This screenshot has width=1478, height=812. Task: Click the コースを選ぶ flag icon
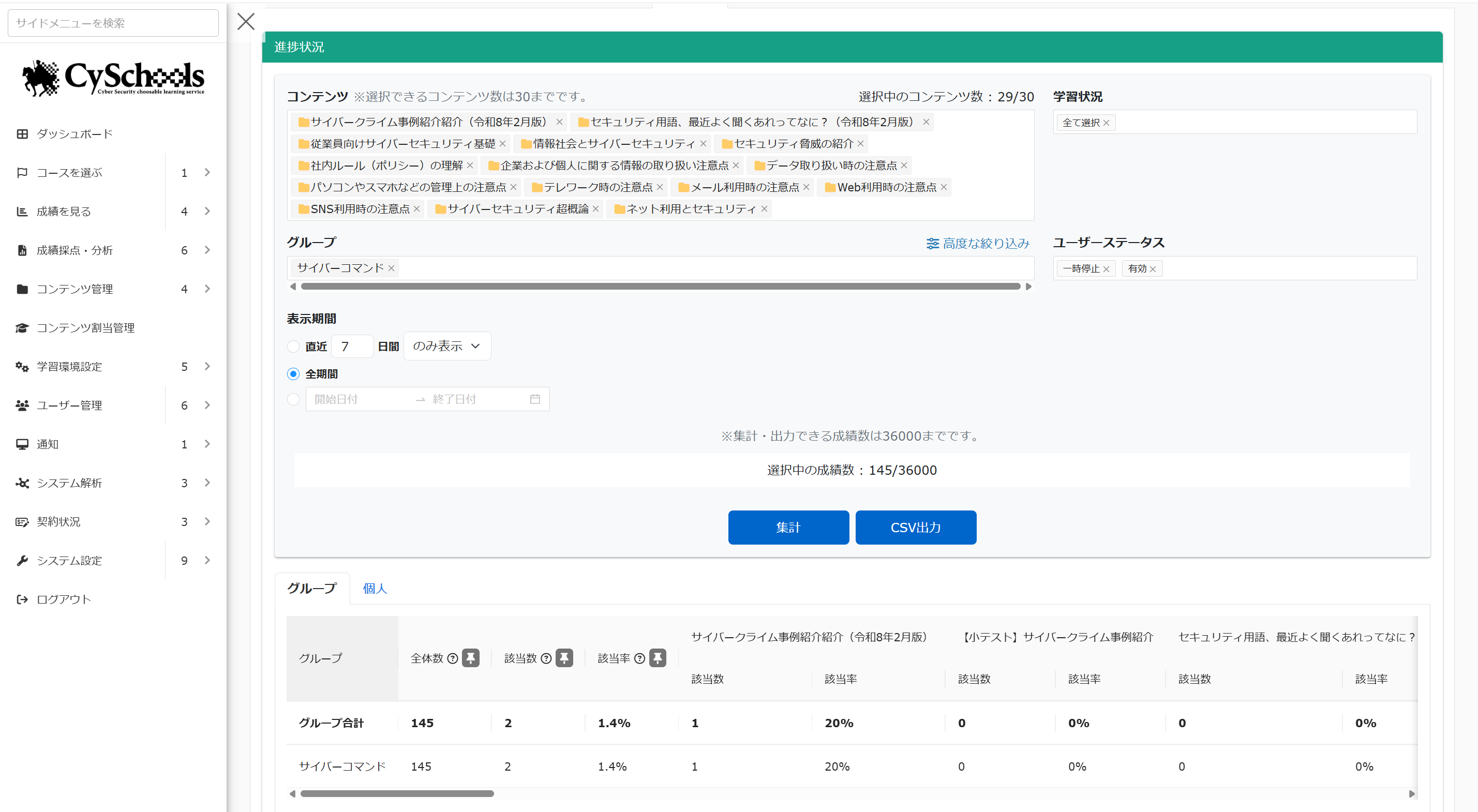coord(22,173)
